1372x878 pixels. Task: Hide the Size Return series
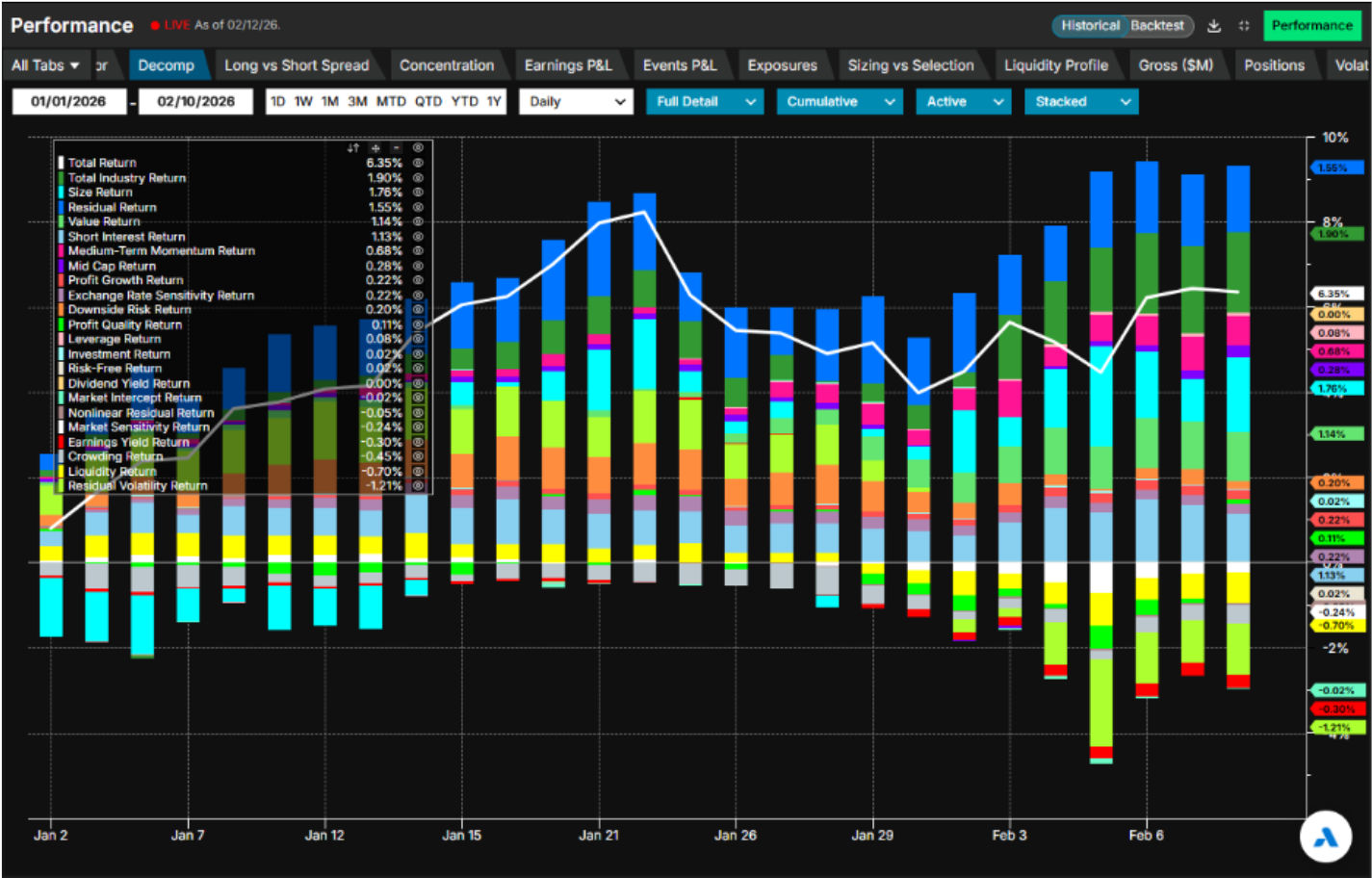(x=418, y=193)
